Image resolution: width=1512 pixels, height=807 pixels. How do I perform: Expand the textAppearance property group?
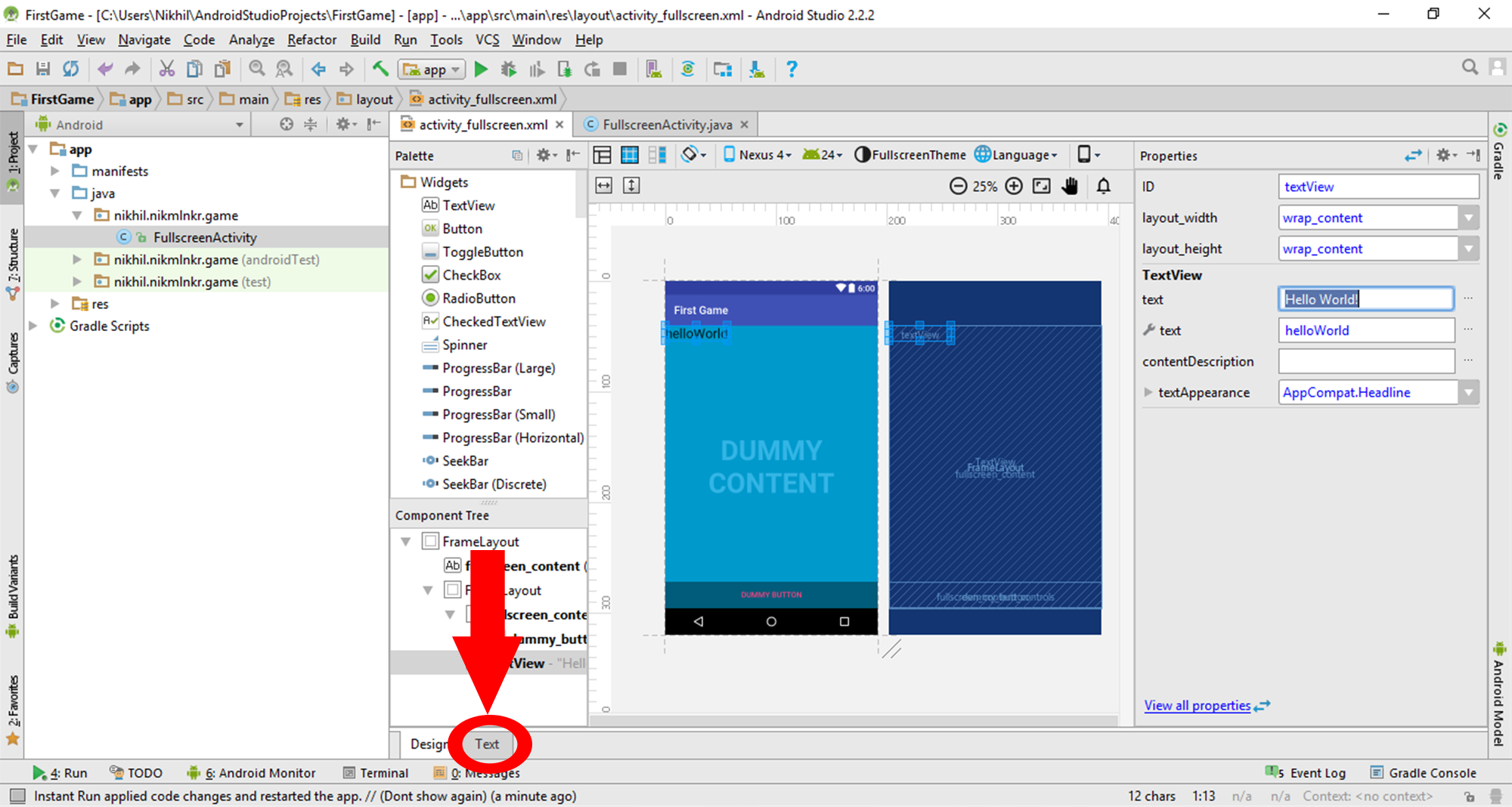point(1148,392)
